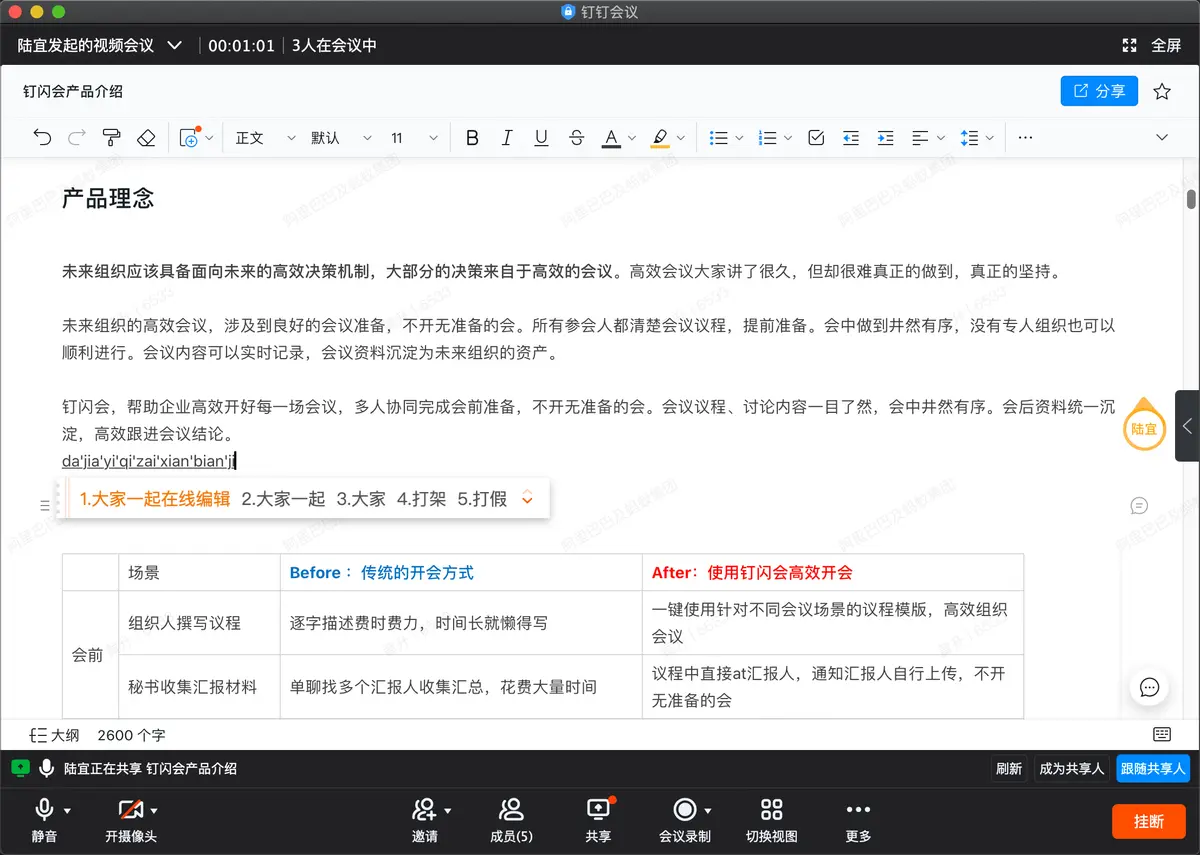
Task: Click the 跟随共享人 follow button
Action: coord(1152,768)
